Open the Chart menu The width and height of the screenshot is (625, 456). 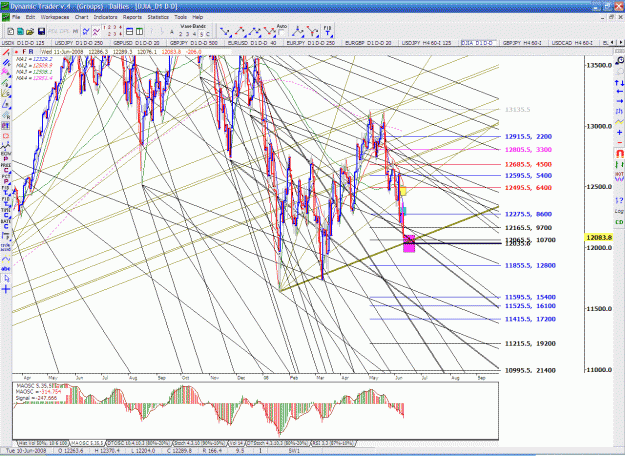(81, 17)
